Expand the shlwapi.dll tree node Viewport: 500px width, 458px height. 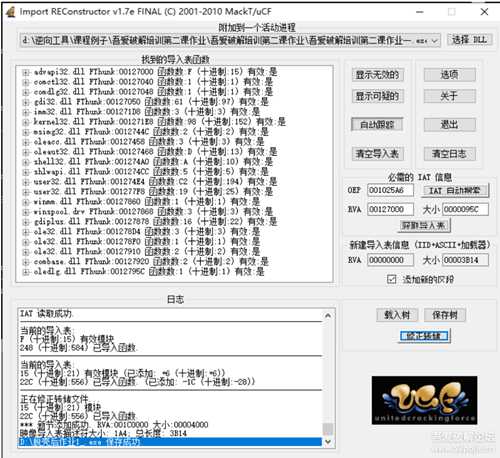26,172
